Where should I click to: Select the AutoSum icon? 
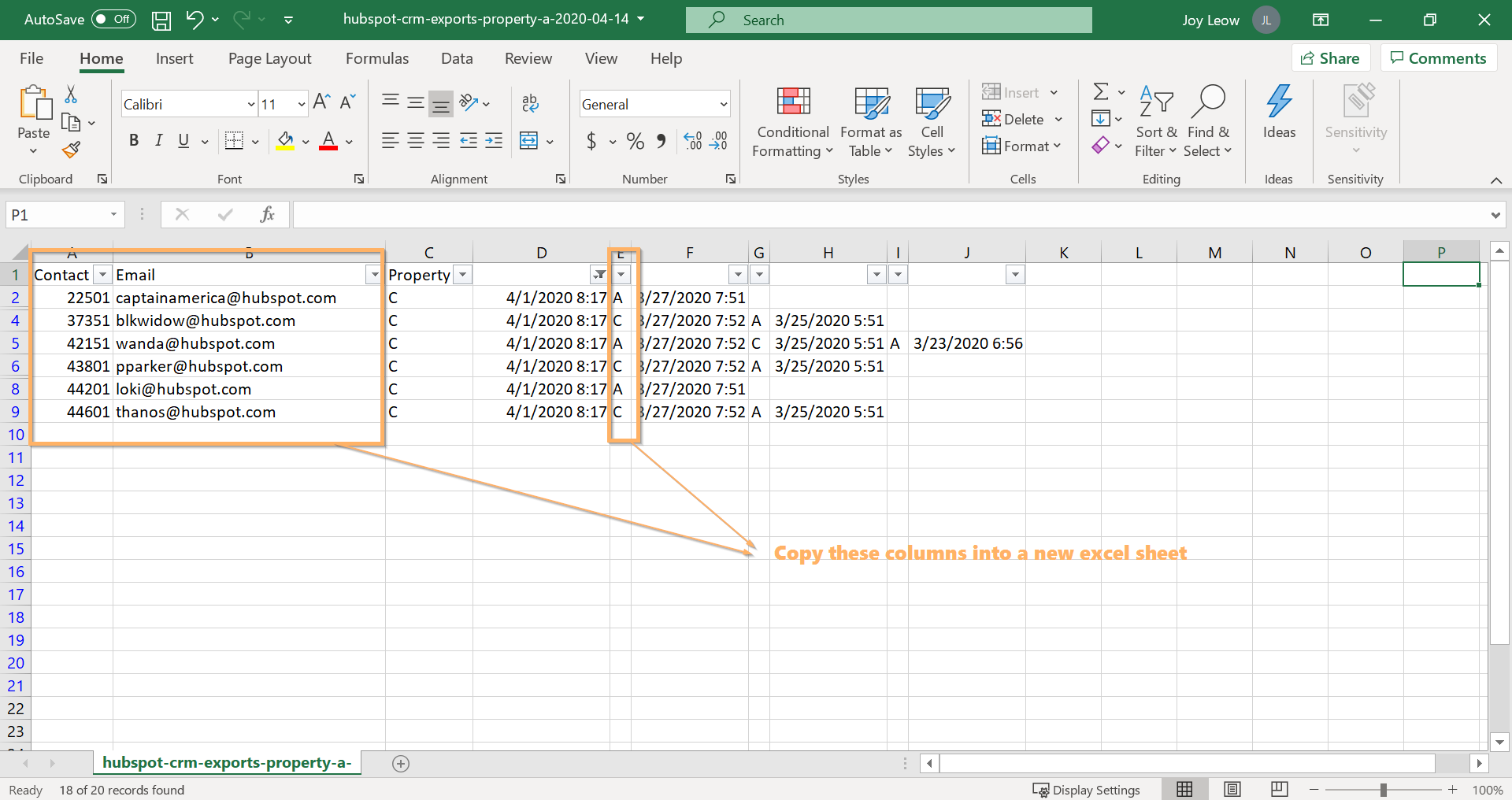coord(1101,91)
